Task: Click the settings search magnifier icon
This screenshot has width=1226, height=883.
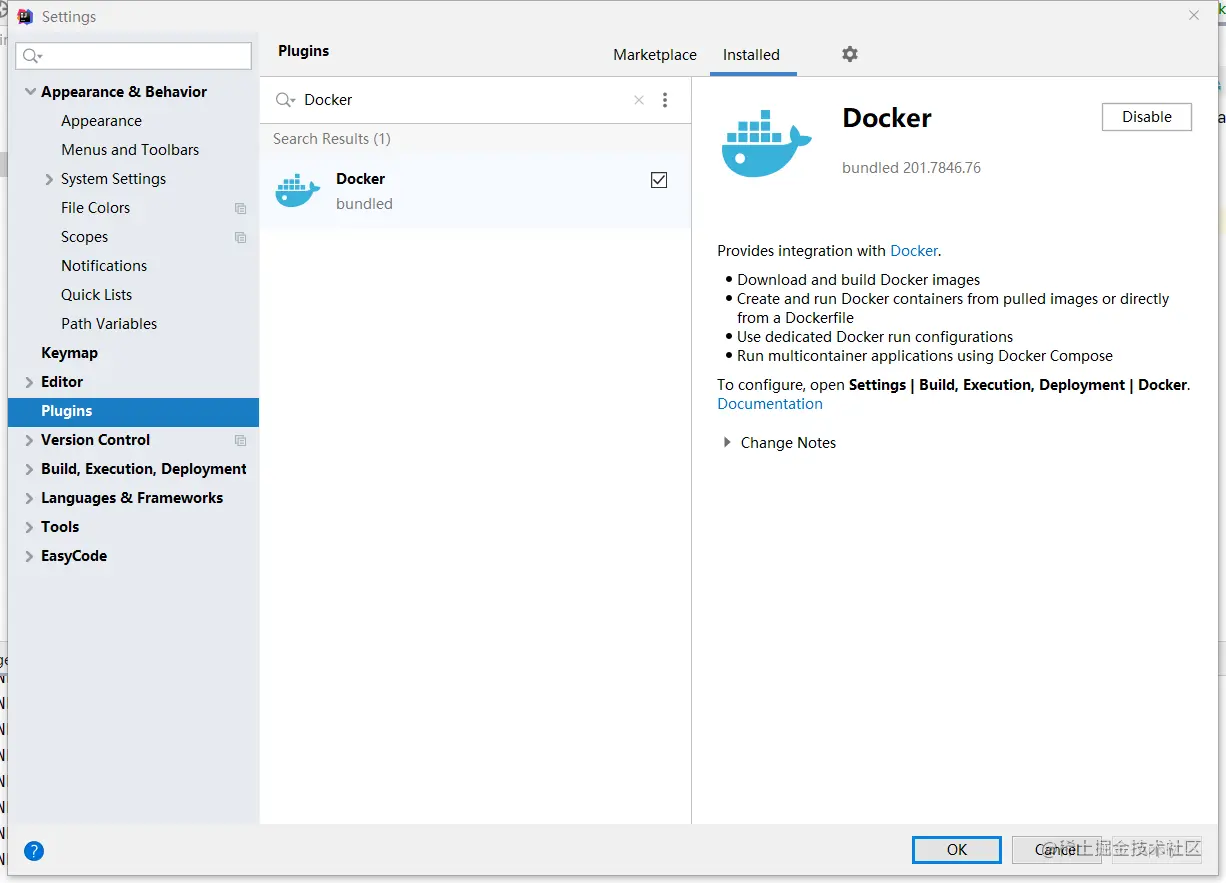Action: pyautogui.click(x=33, y=56)
